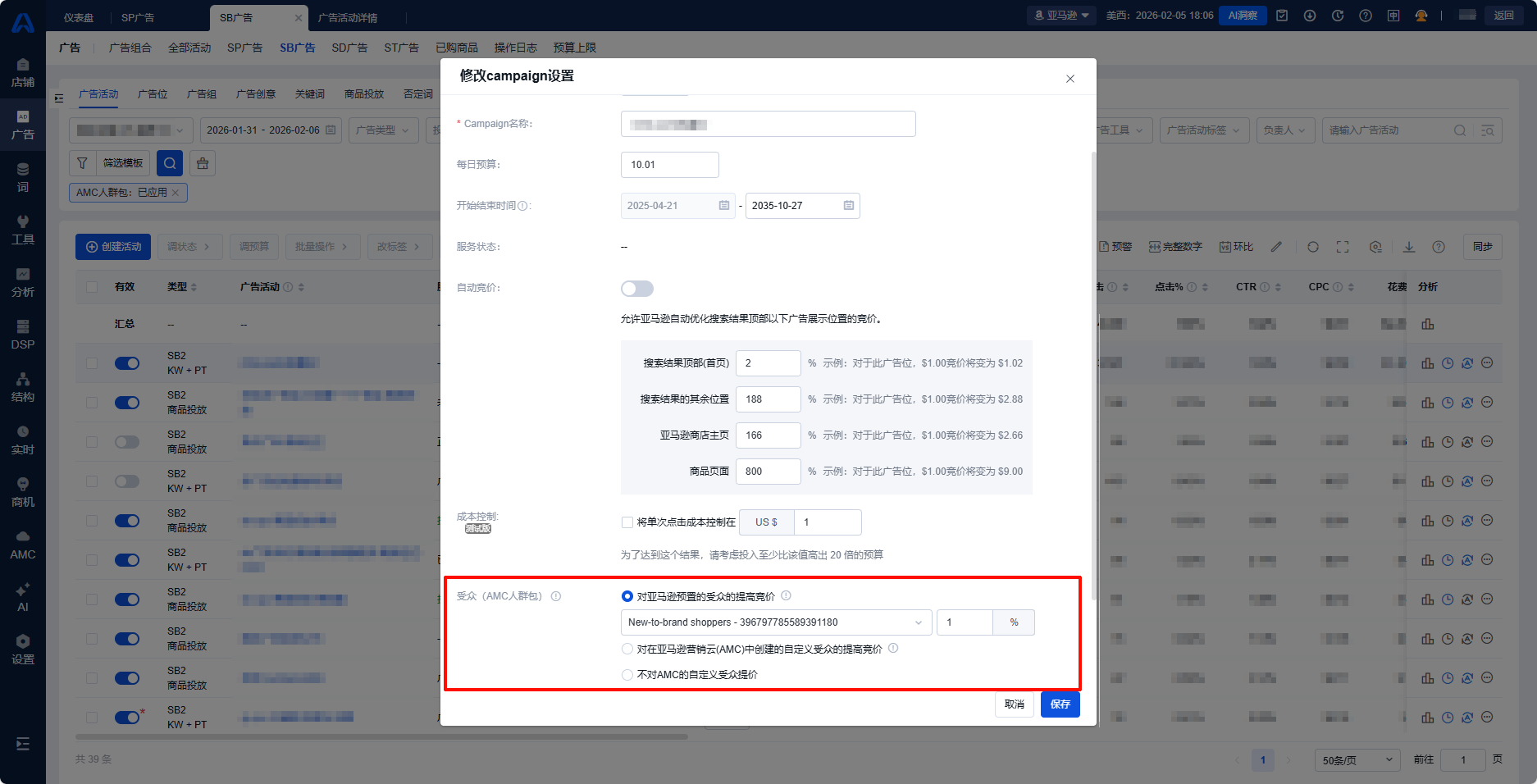Click the 保存 button in dialog

coord(1060,704)
